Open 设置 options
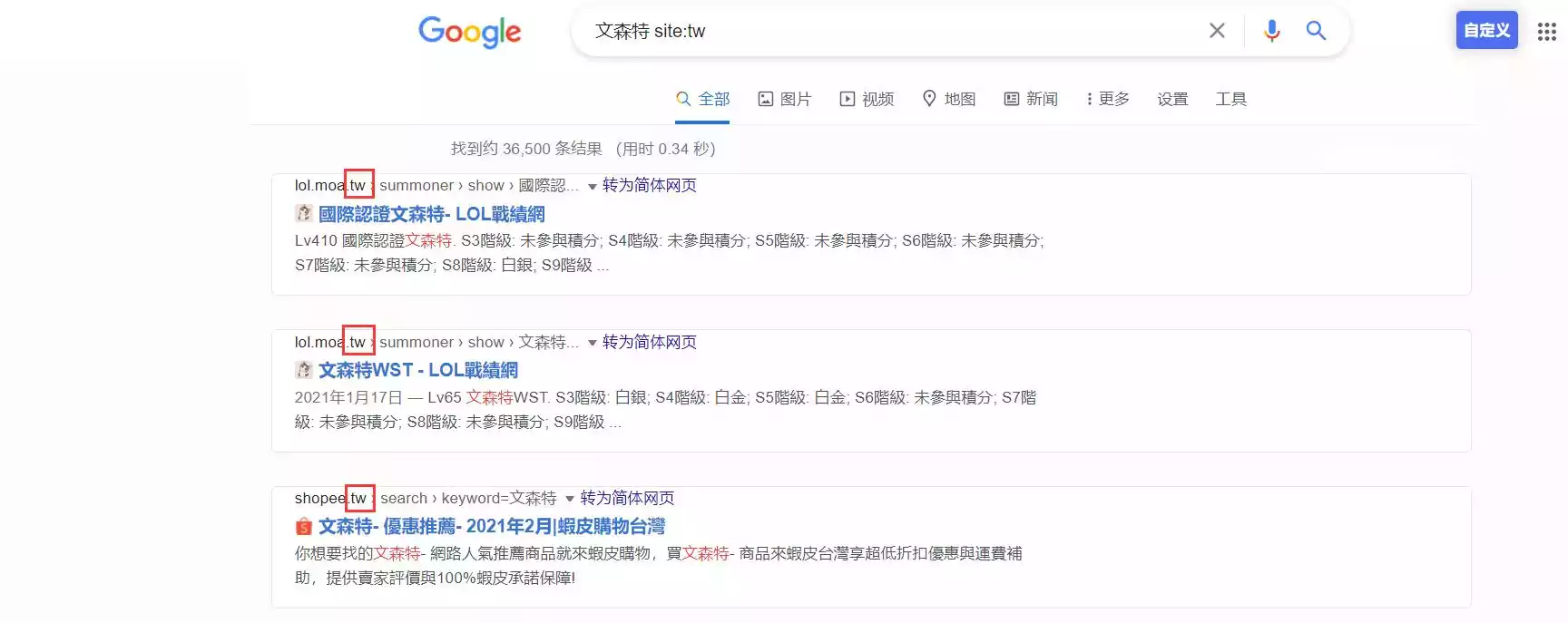This screenshot has width=1568, height=623. click(1172, 99)
